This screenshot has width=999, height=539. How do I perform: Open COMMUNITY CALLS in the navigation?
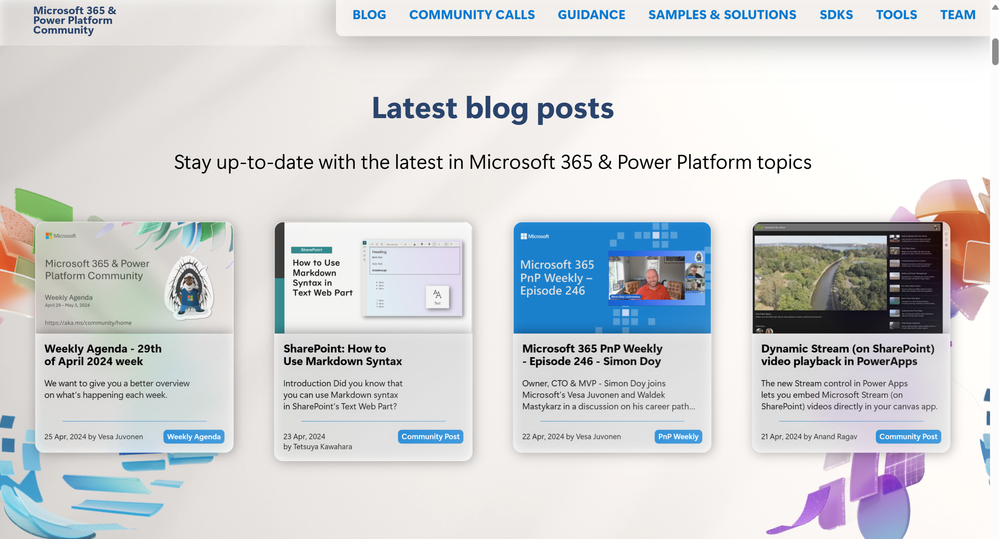(x=471, y=15)
